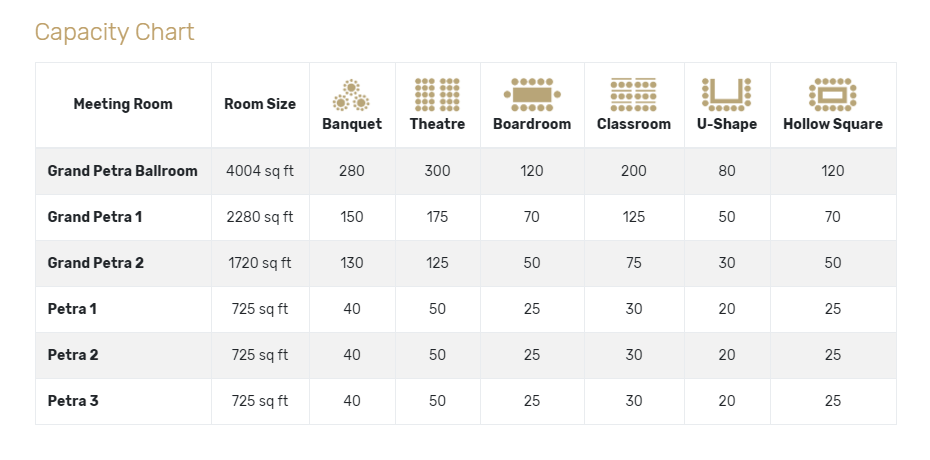Select the Grand Petra 1 row label
The width and height of the screenshot is (930, 460).
point(95,217)
